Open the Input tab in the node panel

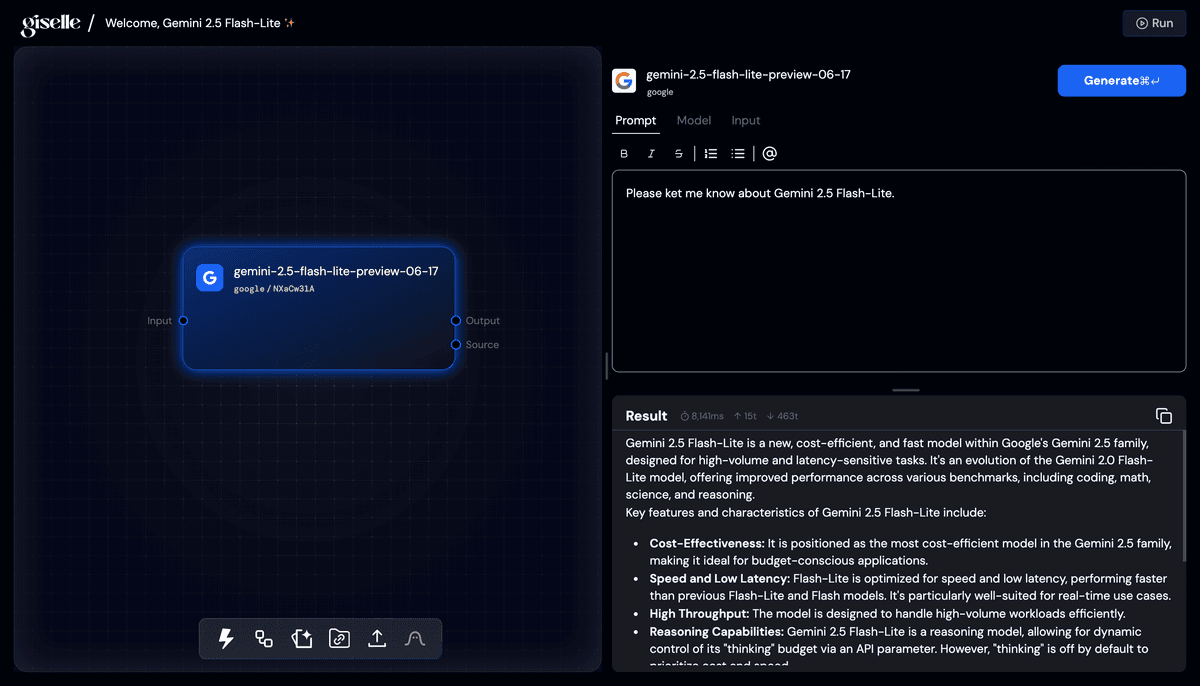745,120
